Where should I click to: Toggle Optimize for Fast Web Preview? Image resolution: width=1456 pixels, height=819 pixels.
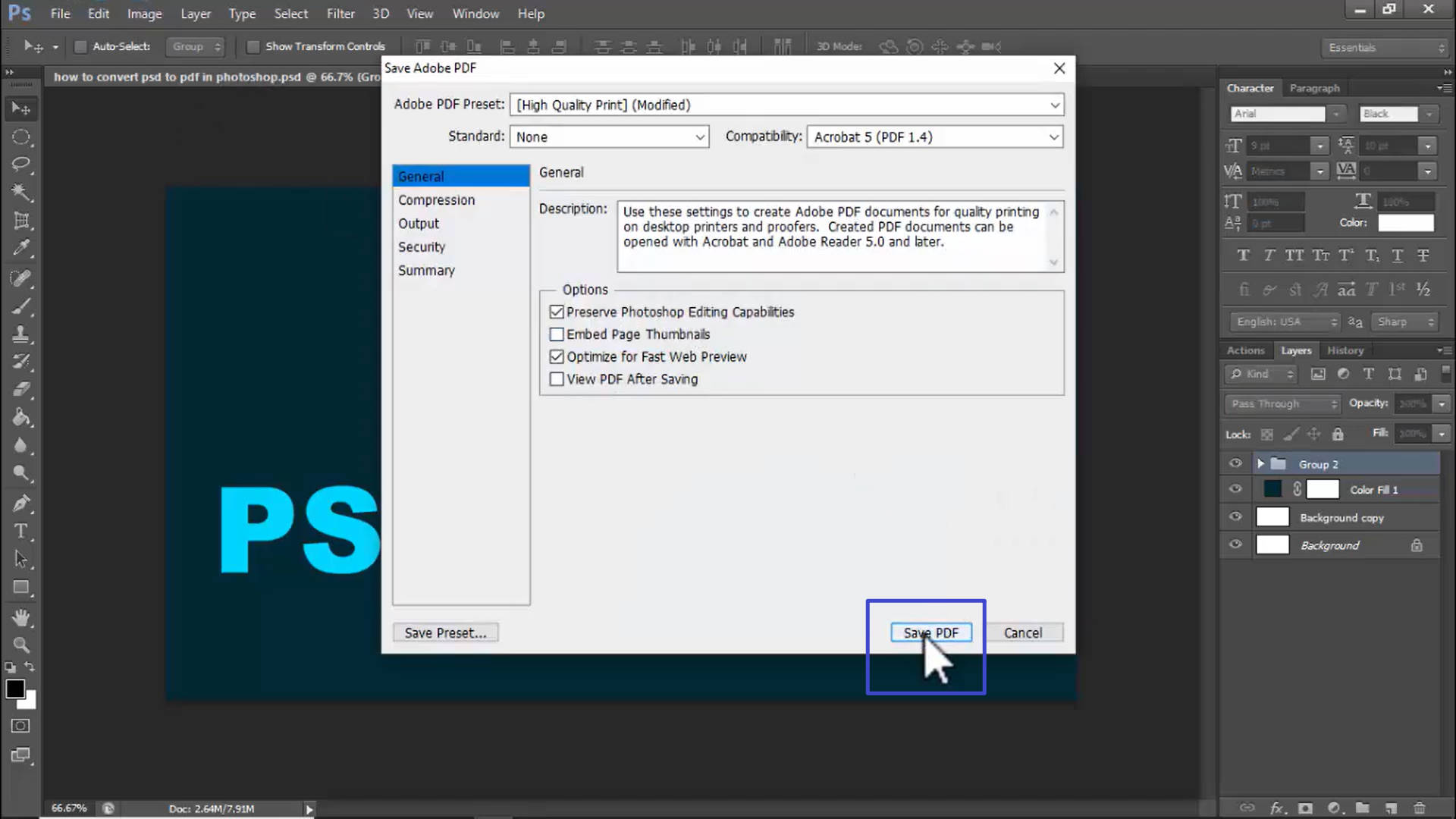pos(557,356)
